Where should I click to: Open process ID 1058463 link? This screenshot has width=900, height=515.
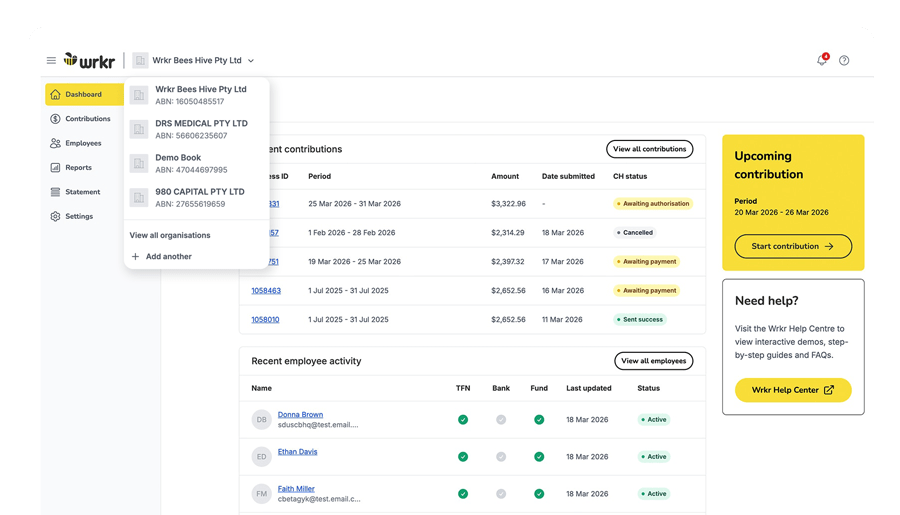265,291
